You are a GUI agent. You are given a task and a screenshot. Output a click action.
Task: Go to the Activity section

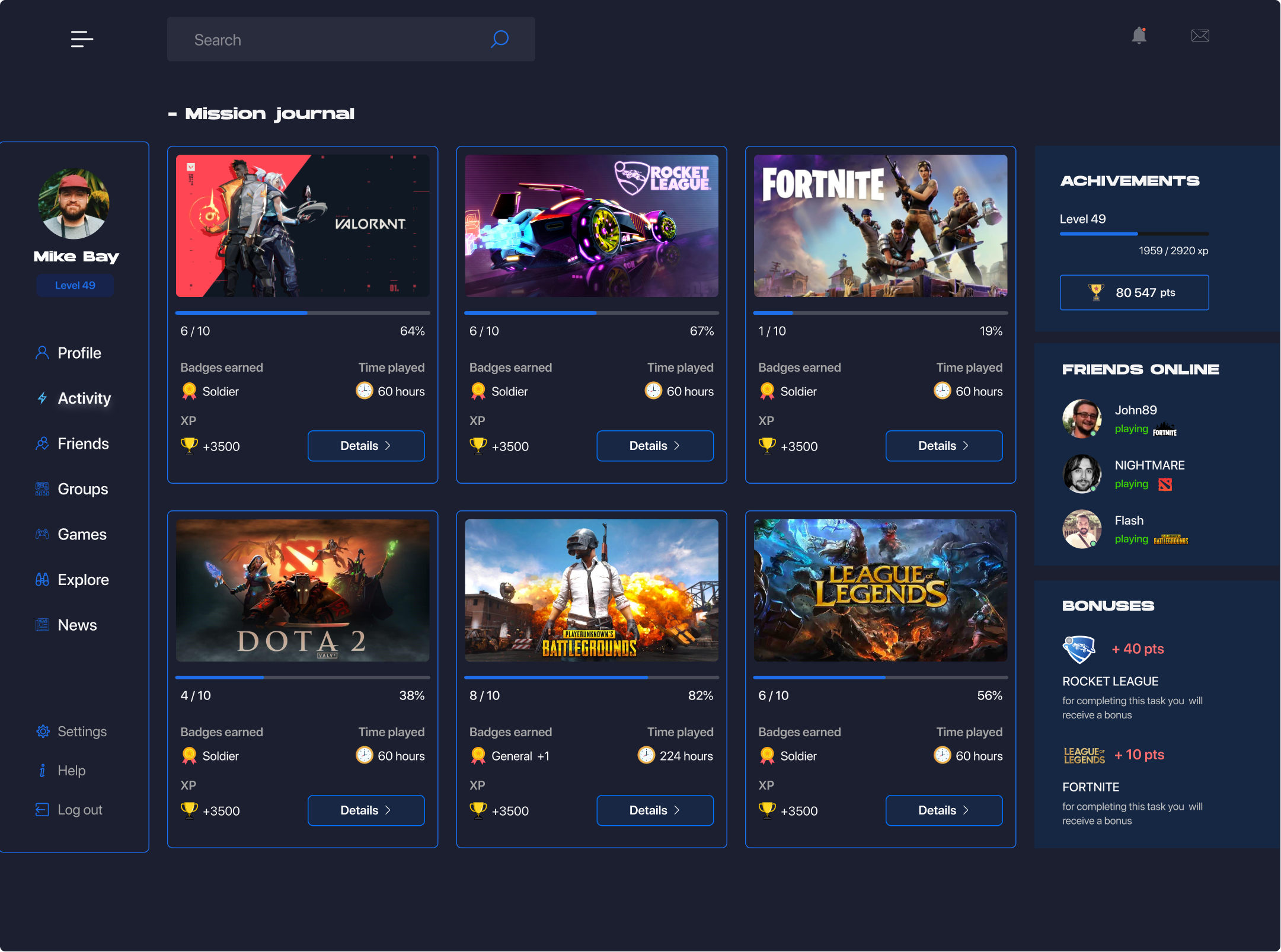point(84,398)
